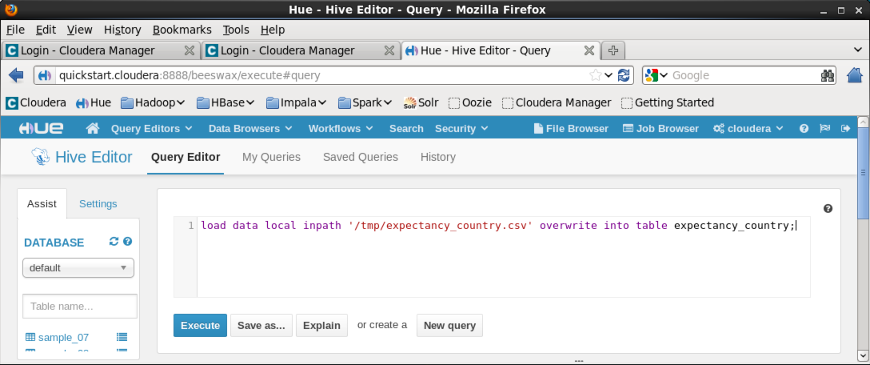Screen dimensions: 870x365
Task: Click the Hue logo in the navbar
Action: (x=41, y=129)
